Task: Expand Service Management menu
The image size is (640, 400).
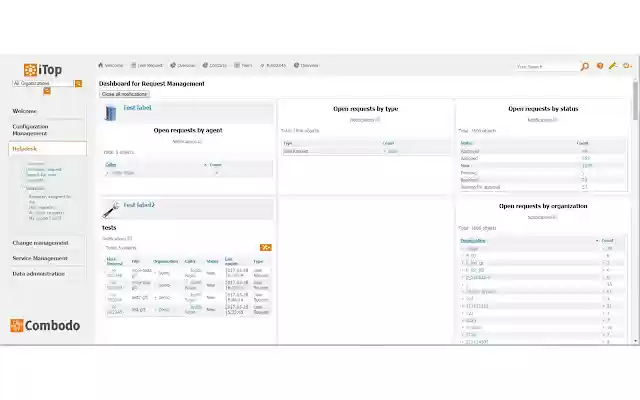Action: 40,258
